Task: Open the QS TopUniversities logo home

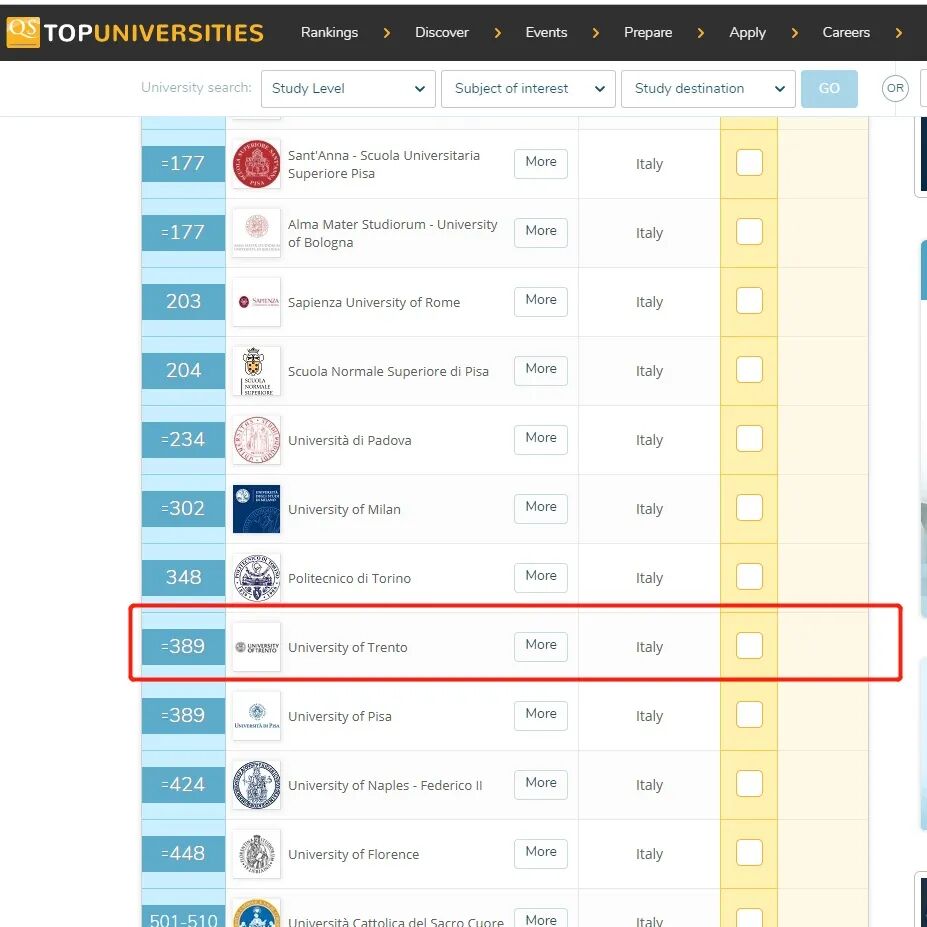Action: [135, 33]
